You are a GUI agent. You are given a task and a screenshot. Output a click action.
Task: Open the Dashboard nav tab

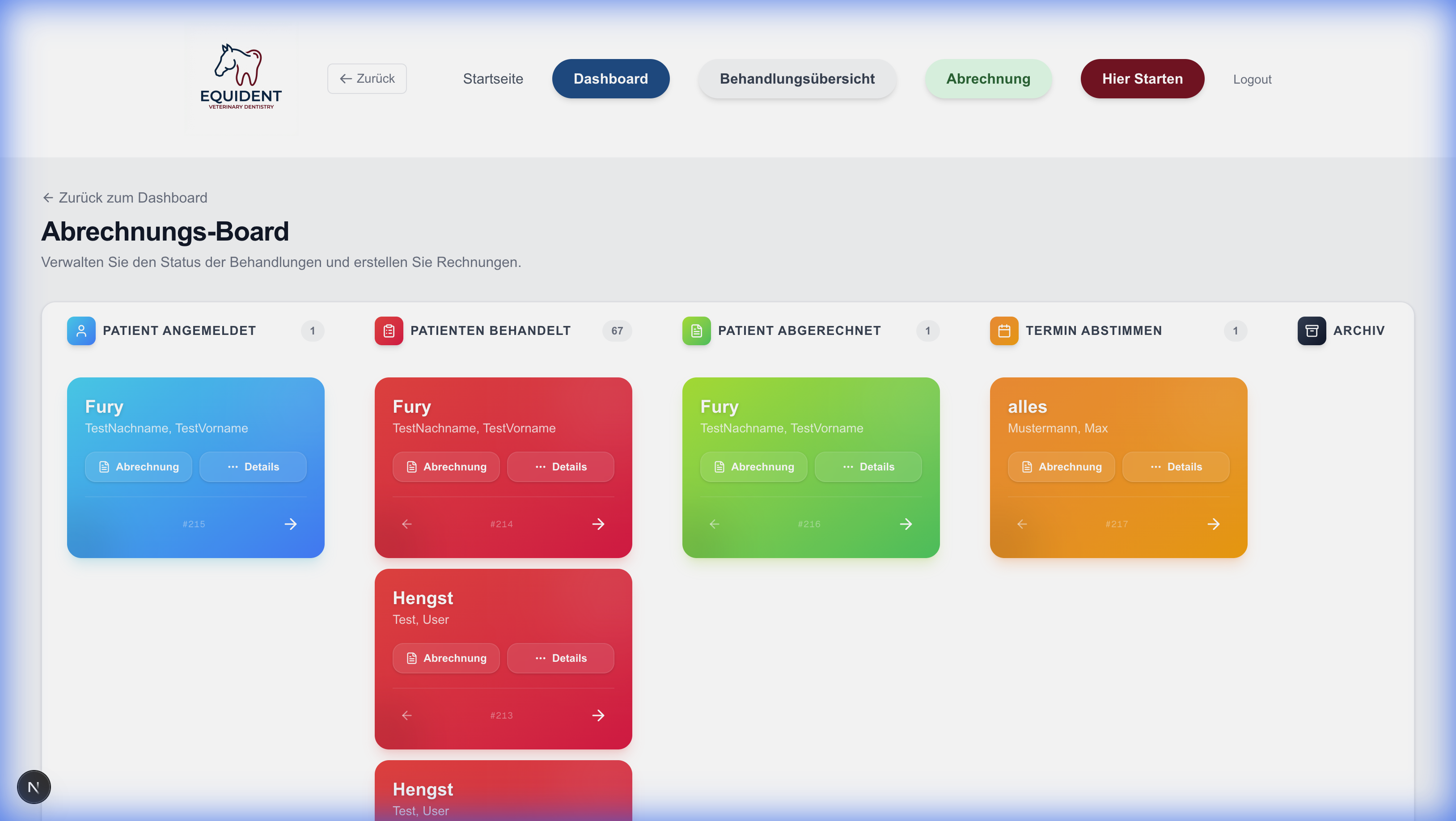[x=610, y=79]
